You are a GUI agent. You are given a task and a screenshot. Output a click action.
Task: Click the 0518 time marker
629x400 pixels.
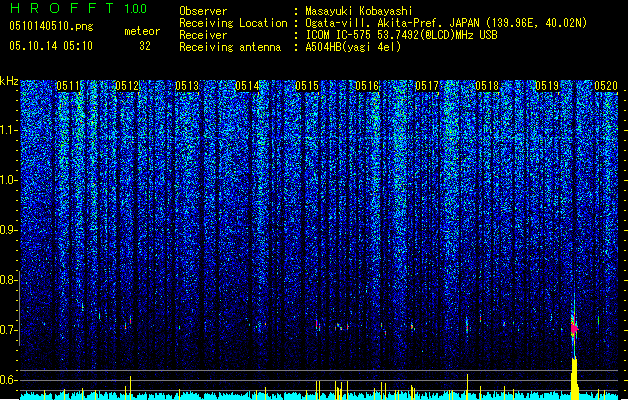(487, 86)
